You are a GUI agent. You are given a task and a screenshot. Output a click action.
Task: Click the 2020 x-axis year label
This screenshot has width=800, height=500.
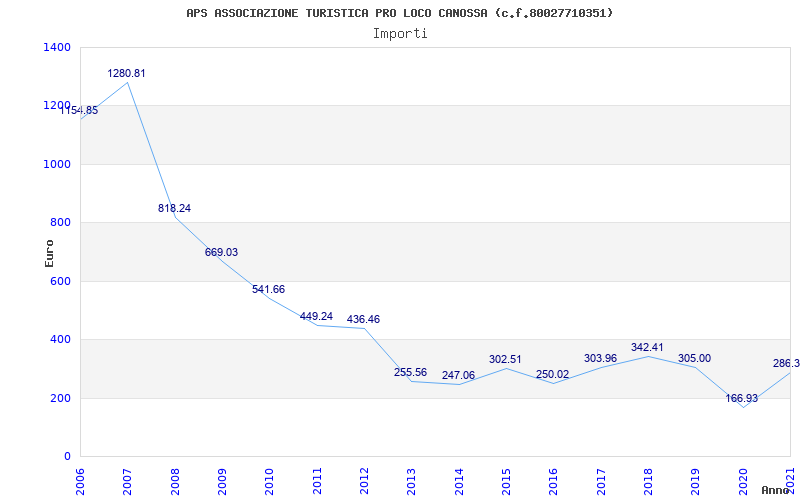click(743, 482)
